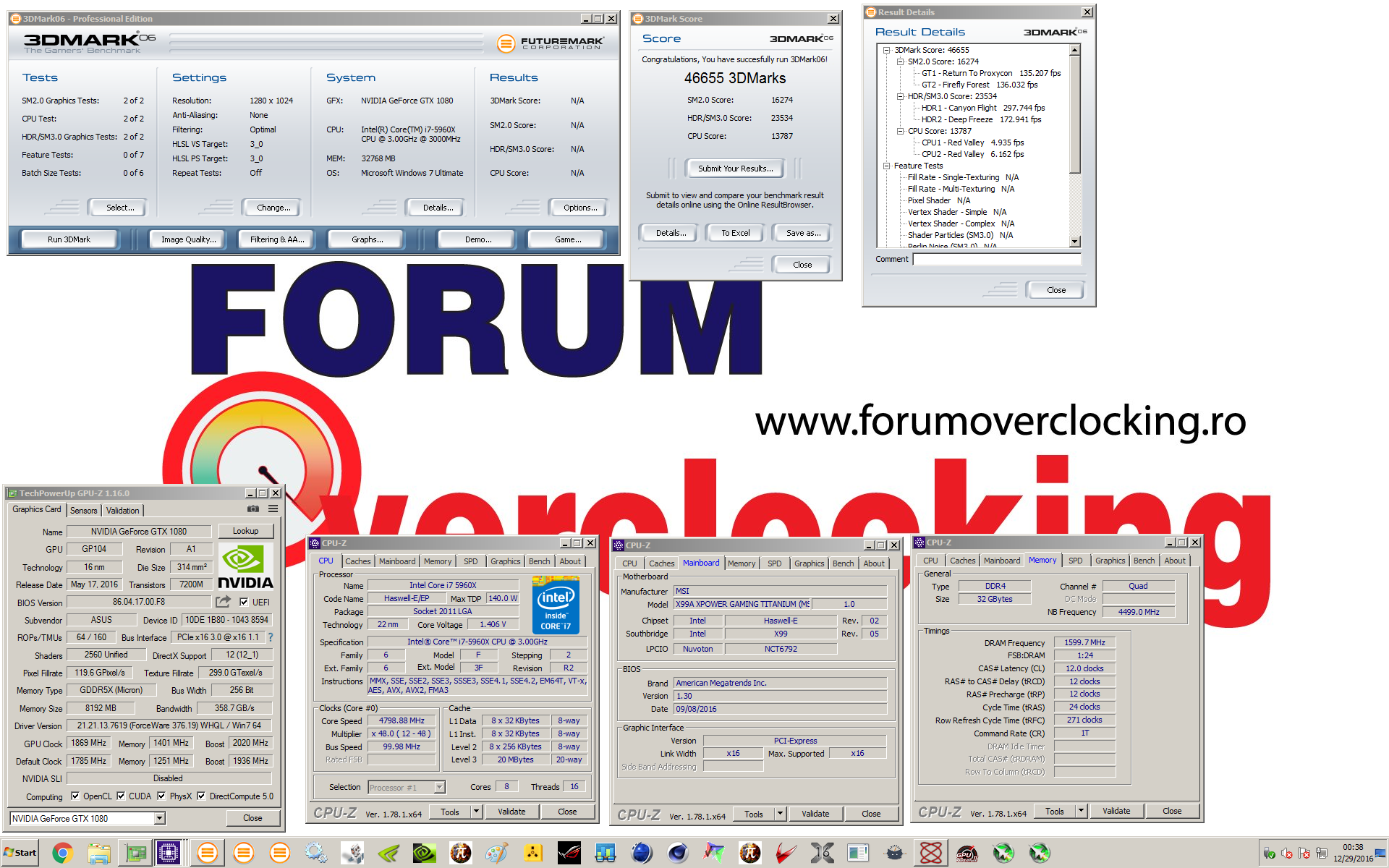1389x868 pixels.
Task: Collapse the 3DMark Score tree node
Action: click(x=887, y=50)
